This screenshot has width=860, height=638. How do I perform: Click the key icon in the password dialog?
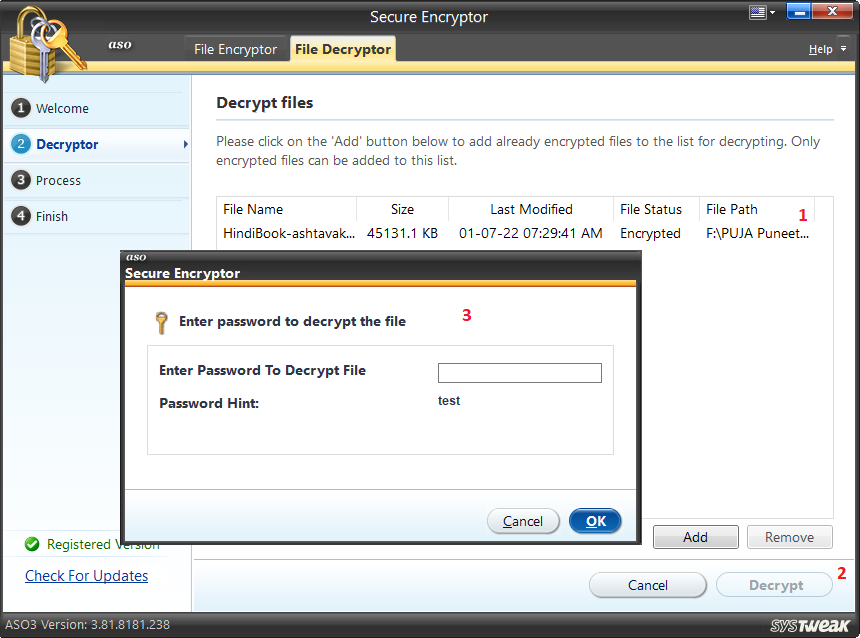[x=162, y=322]
